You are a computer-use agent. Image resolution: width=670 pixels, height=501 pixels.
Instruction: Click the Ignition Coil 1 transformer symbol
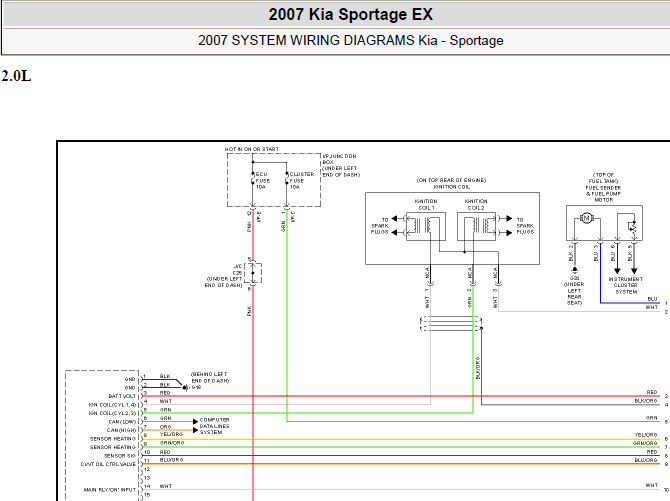[425, 225]
